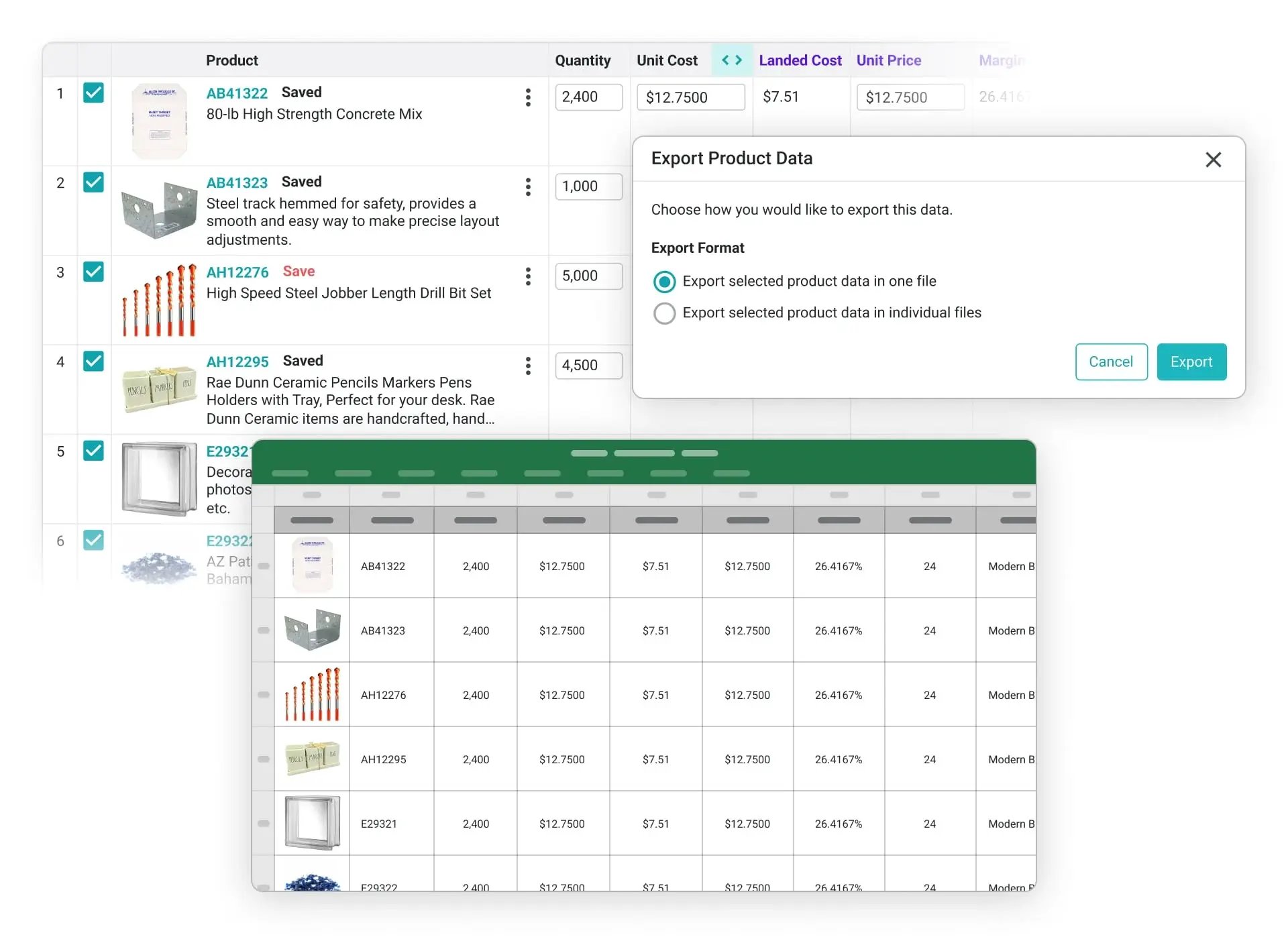Edit quantity field showing 5,000
The width and height of the screenshot is (1288, 939).
[588, 276]
